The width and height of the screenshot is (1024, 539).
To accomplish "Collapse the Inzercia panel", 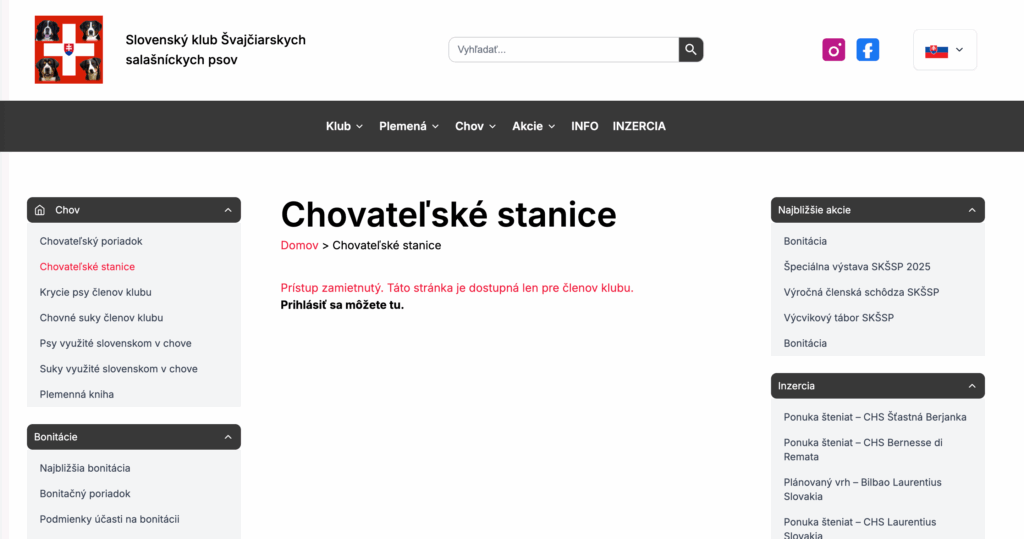I will point(971,386).
